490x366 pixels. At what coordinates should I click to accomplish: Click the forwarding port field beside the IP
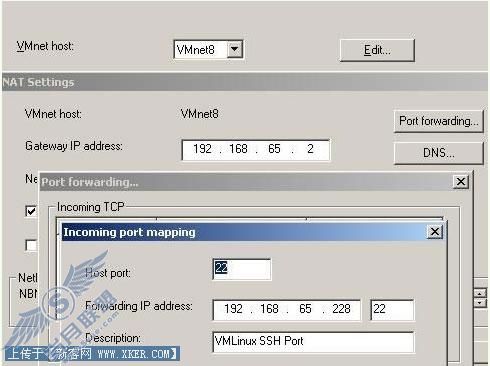tap(392, 310)
